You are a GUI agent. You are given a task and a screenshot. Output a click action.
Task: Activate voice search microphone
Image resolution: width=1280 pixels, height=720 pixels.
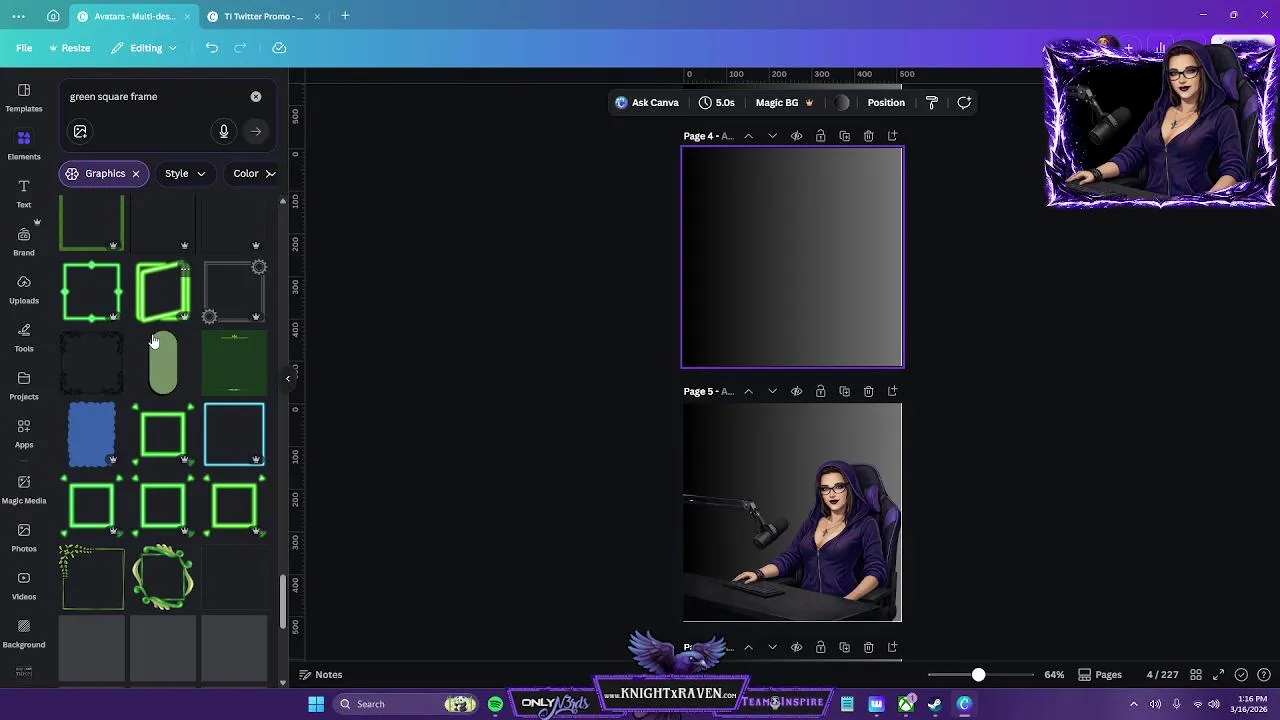(224, 131)
